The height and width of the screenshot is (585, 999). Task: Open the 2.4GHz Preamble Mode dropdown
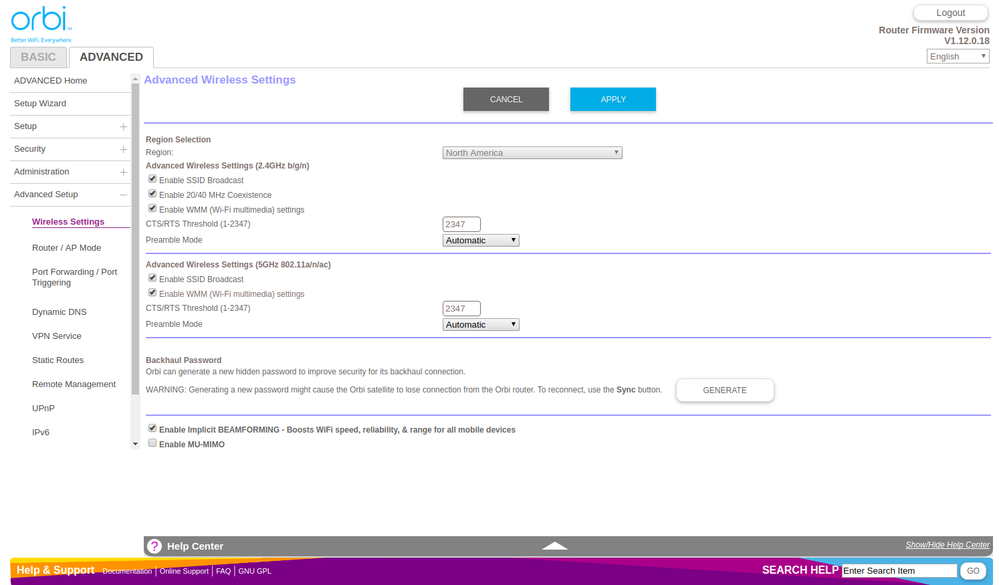tap(481, 240)
